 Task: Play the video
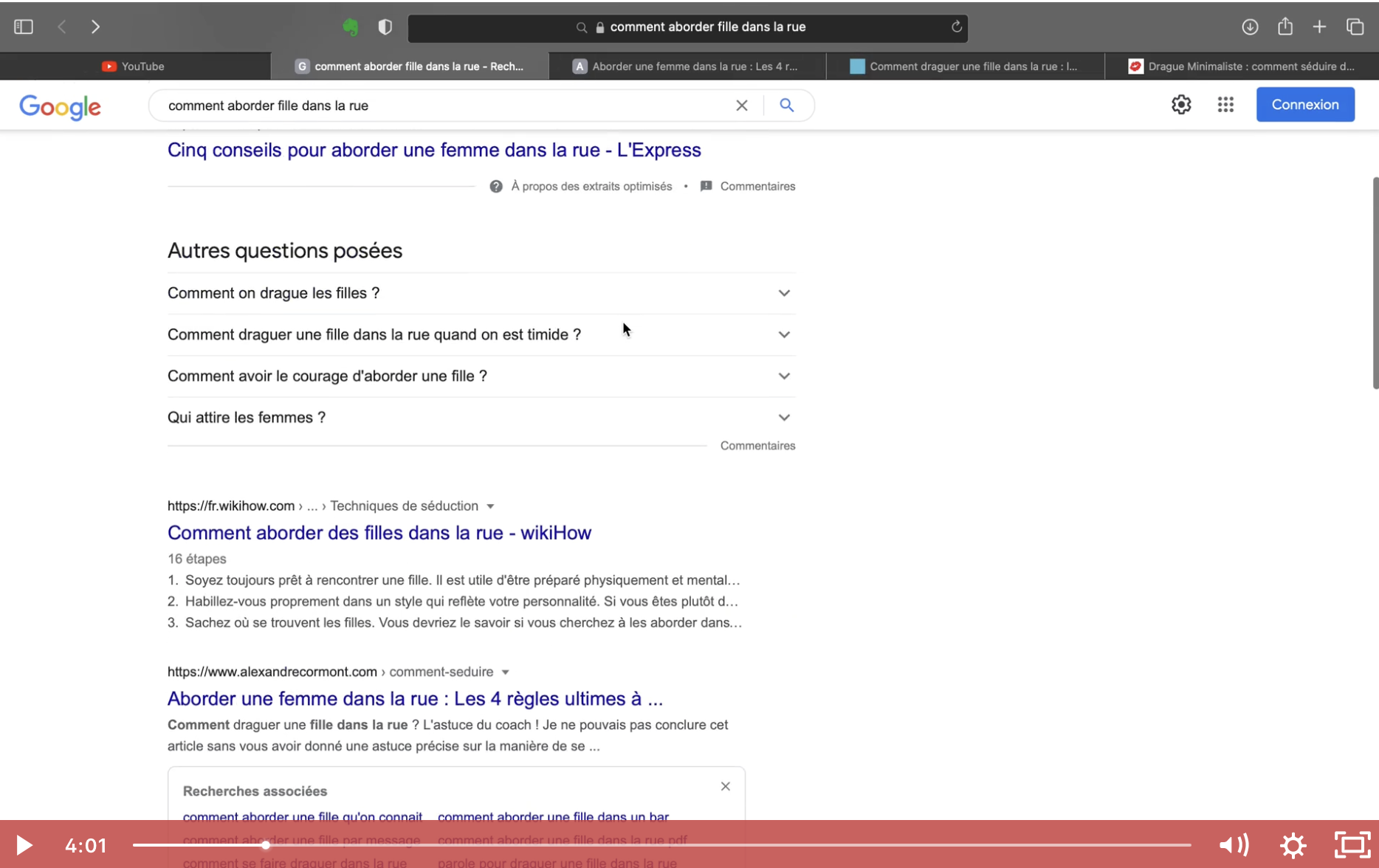[x=24, y=845]
